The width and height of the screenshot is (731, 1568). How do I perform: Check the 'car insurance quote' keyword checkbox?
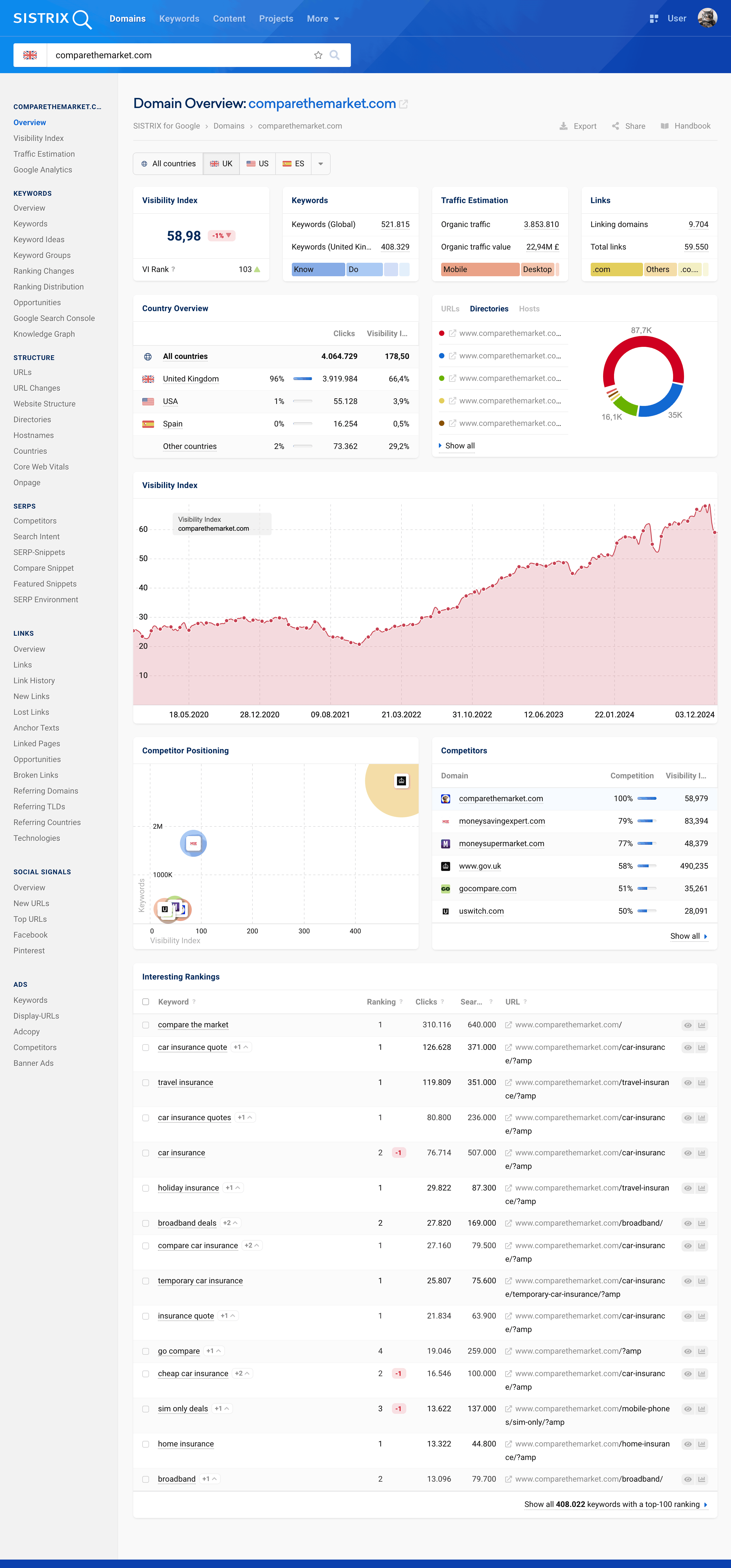(x=145, y=1048)
